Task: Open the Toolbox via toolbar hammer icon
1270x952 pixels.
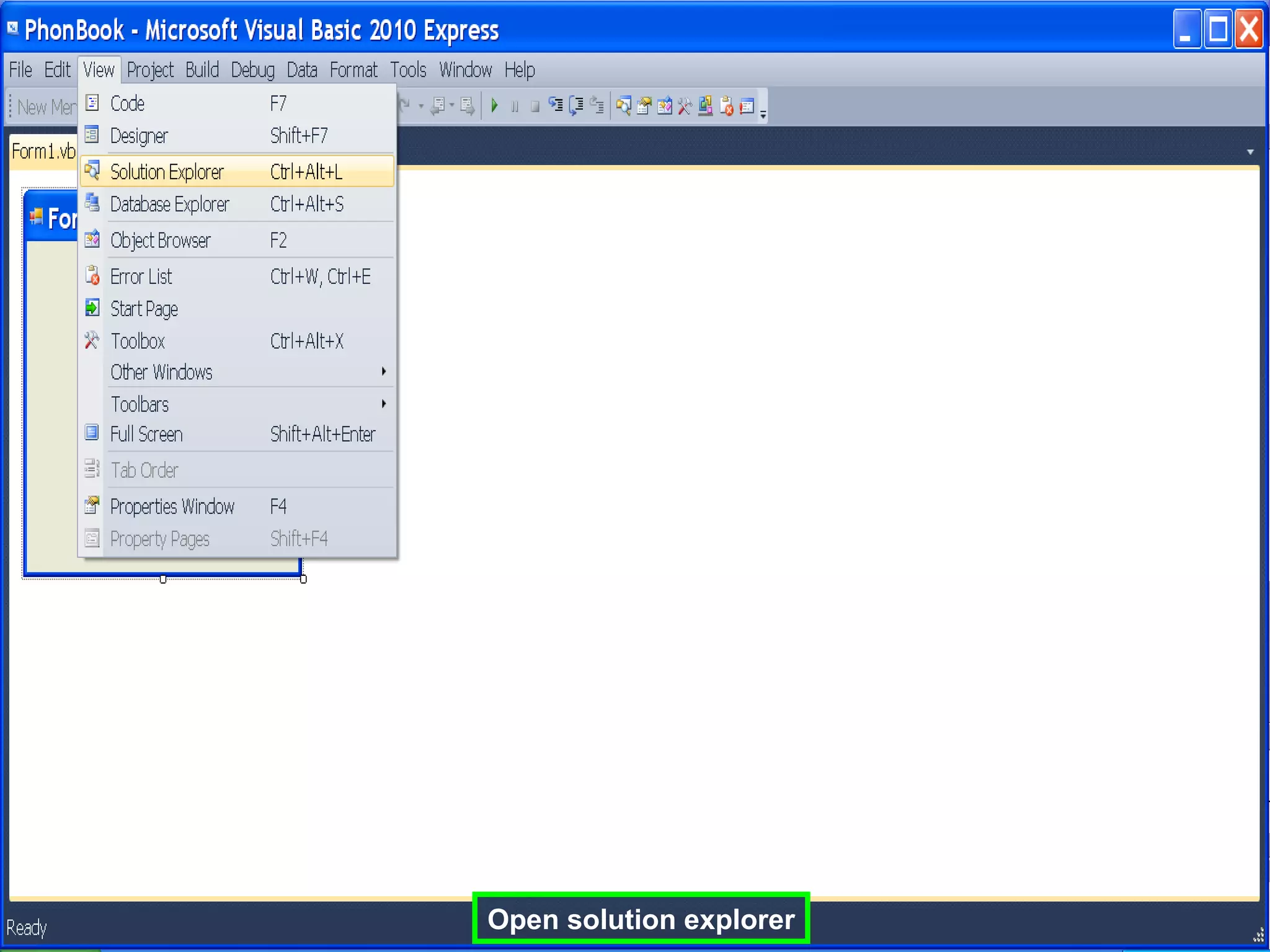Action: (685, 106)
